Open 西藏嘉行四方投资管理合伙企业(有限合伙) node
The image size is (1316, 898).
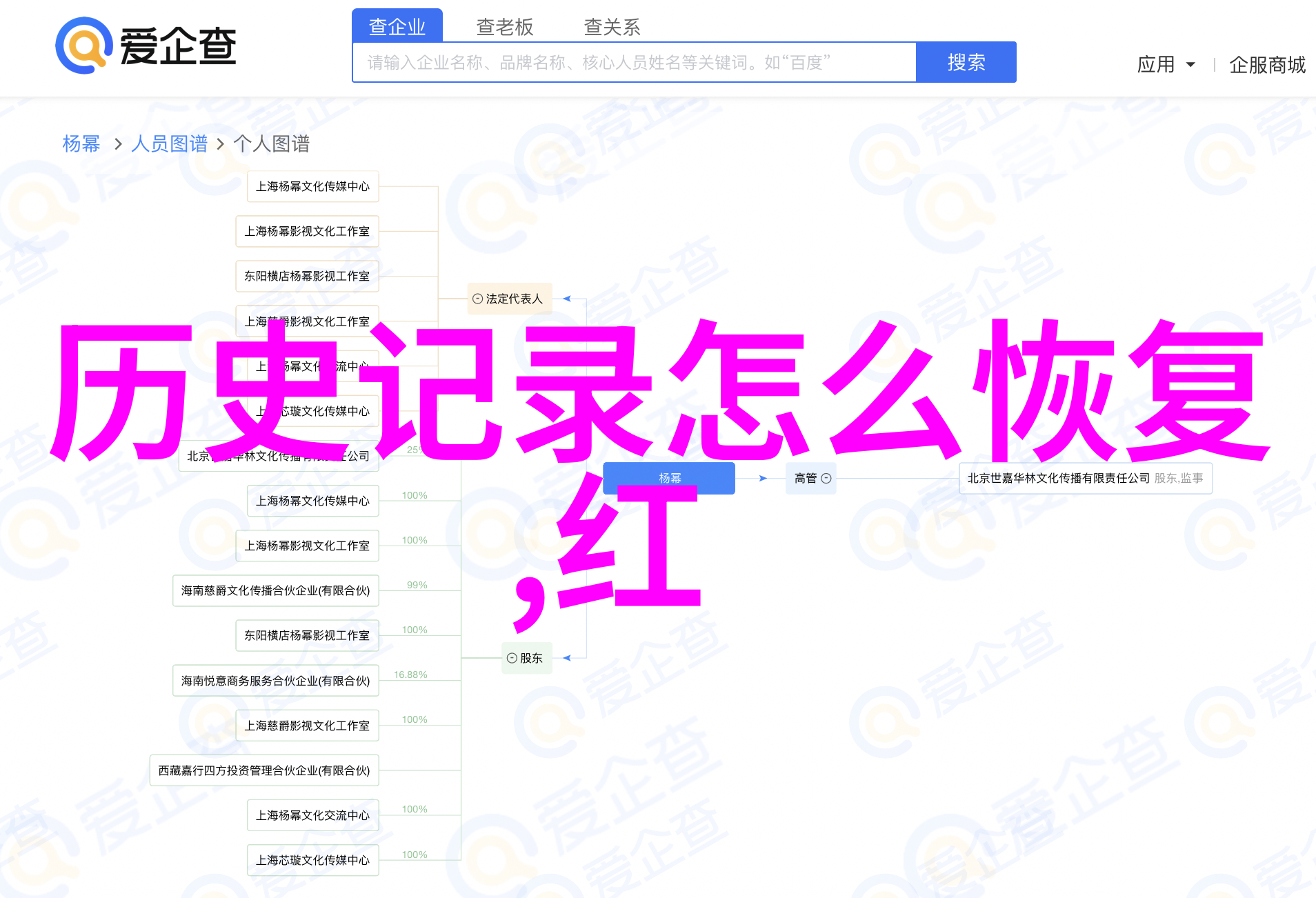click(x=264, y=770)
